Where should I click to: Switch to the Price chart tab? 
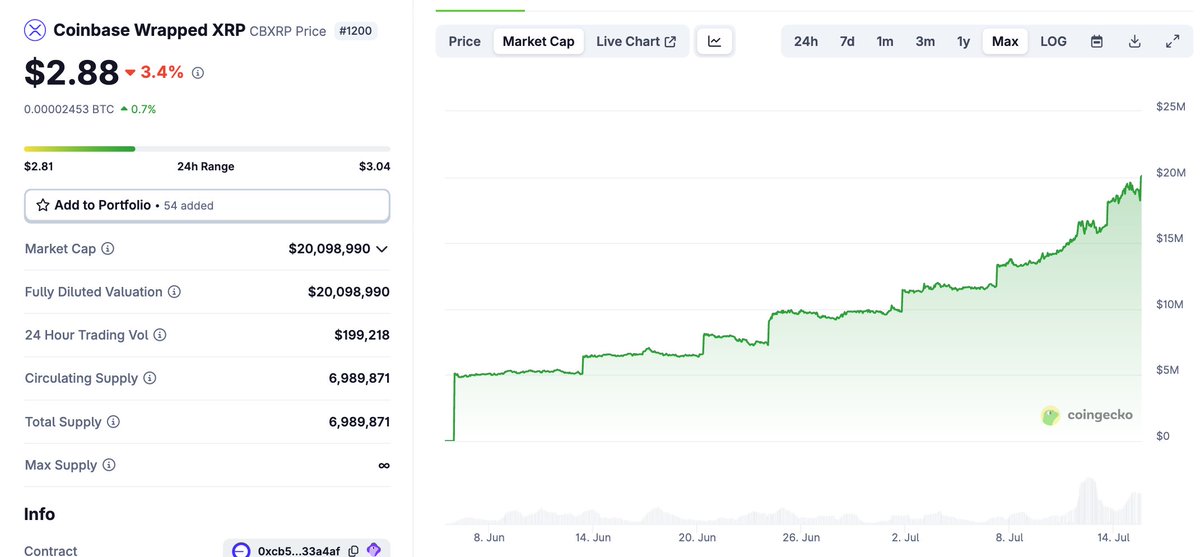465,41
